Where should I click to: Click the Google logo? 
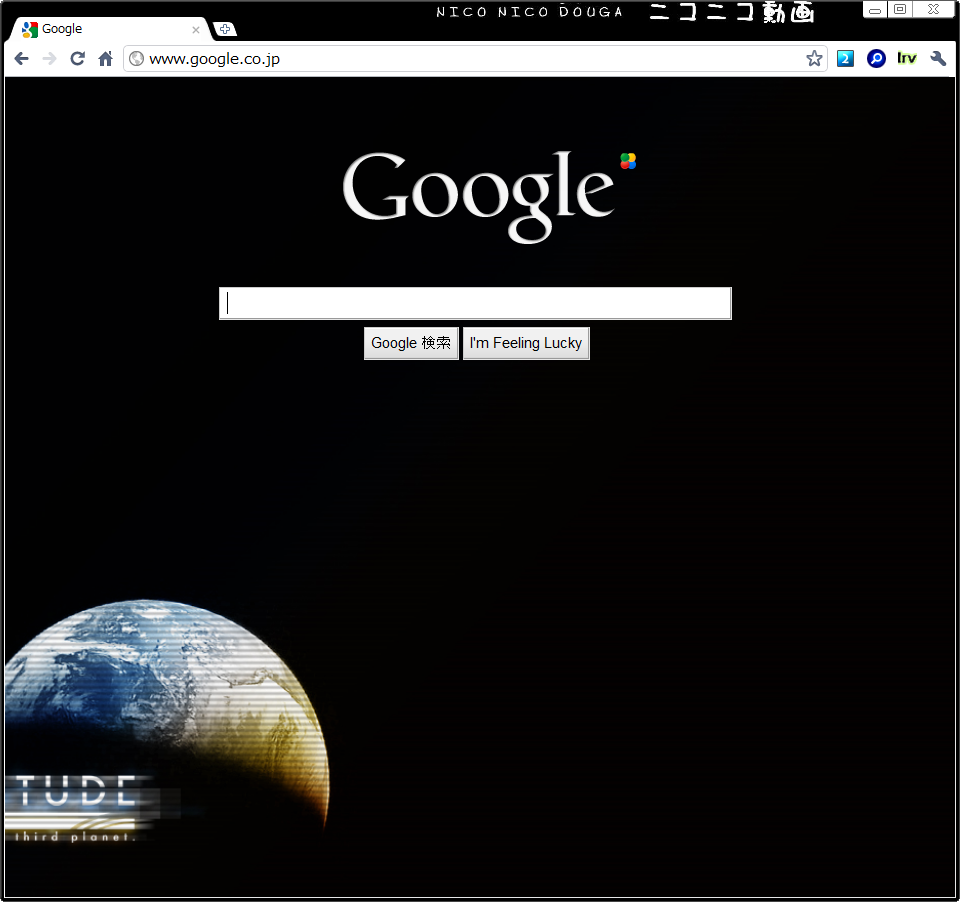click(x=489, y=196)
